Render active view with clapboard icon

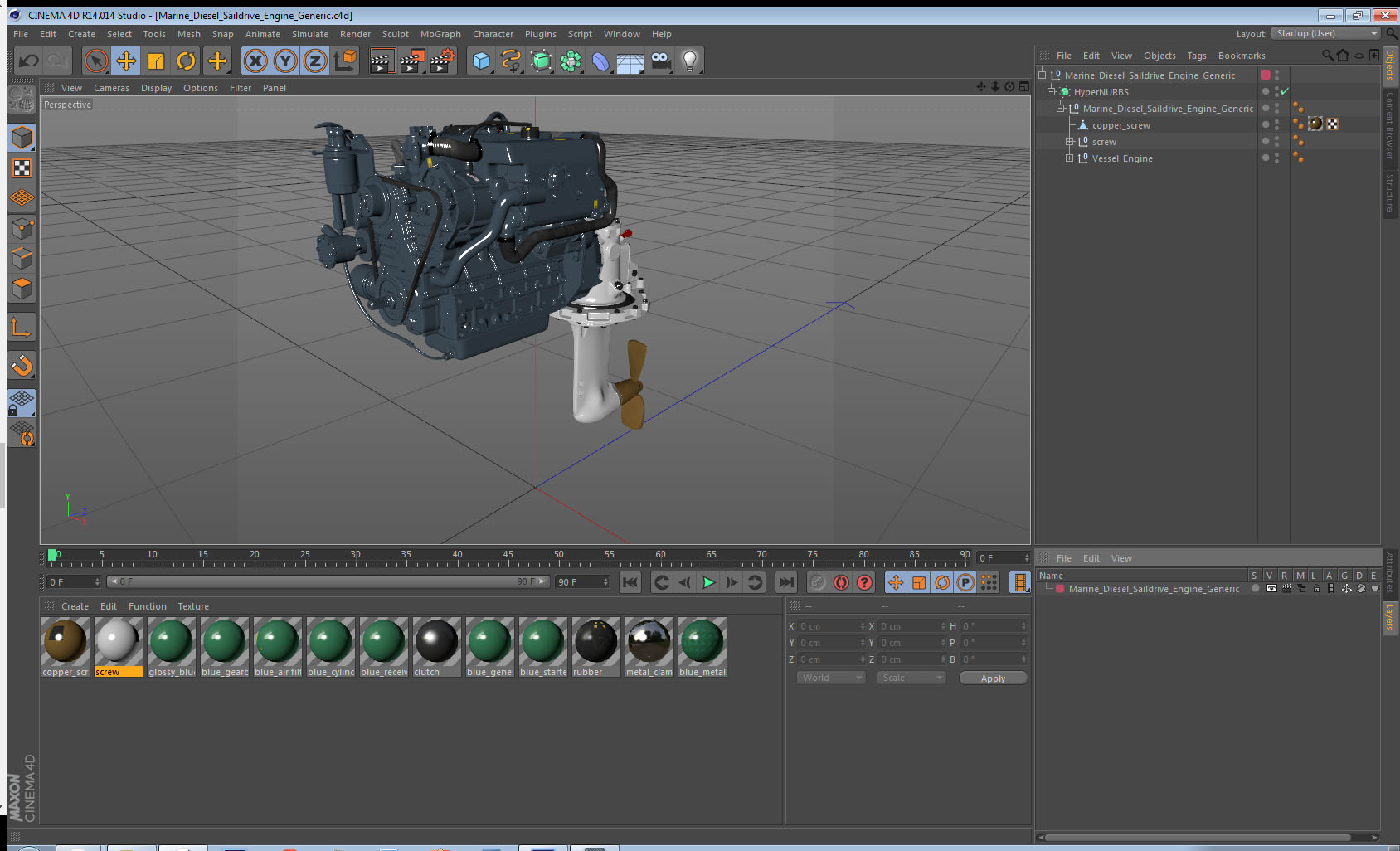point(382,61)
